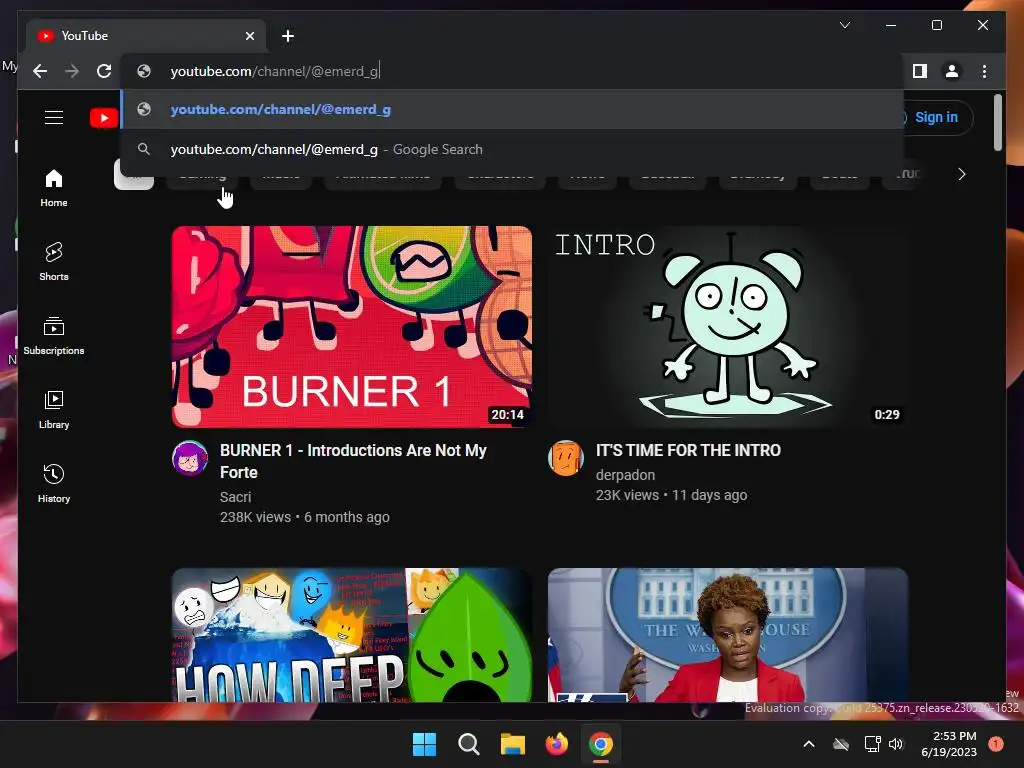Launch Firefox from the taskbar
This screenshot has height=768, width=1024.
pyautogui.click(x=556, y=744)
